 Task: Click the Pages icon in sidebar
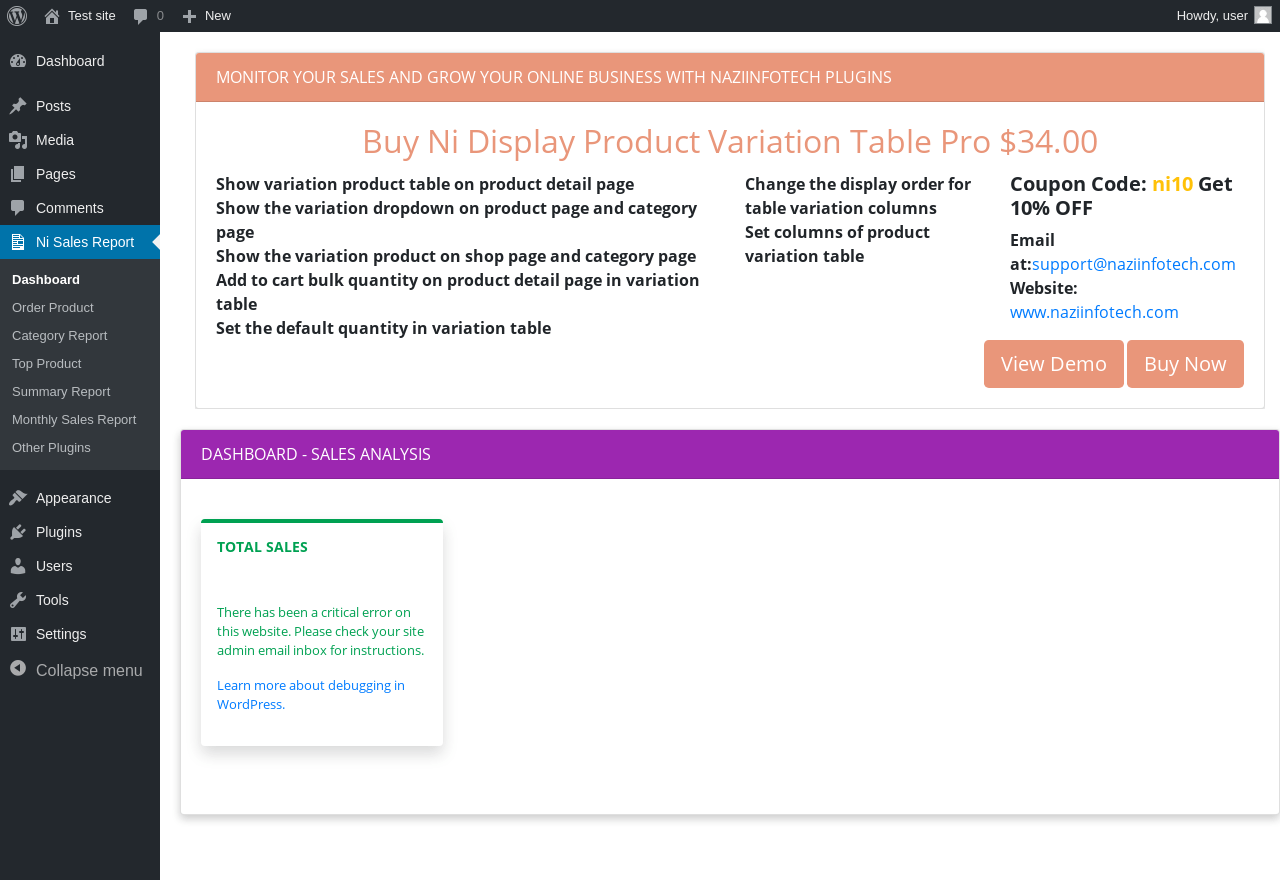tap(18, 174)
